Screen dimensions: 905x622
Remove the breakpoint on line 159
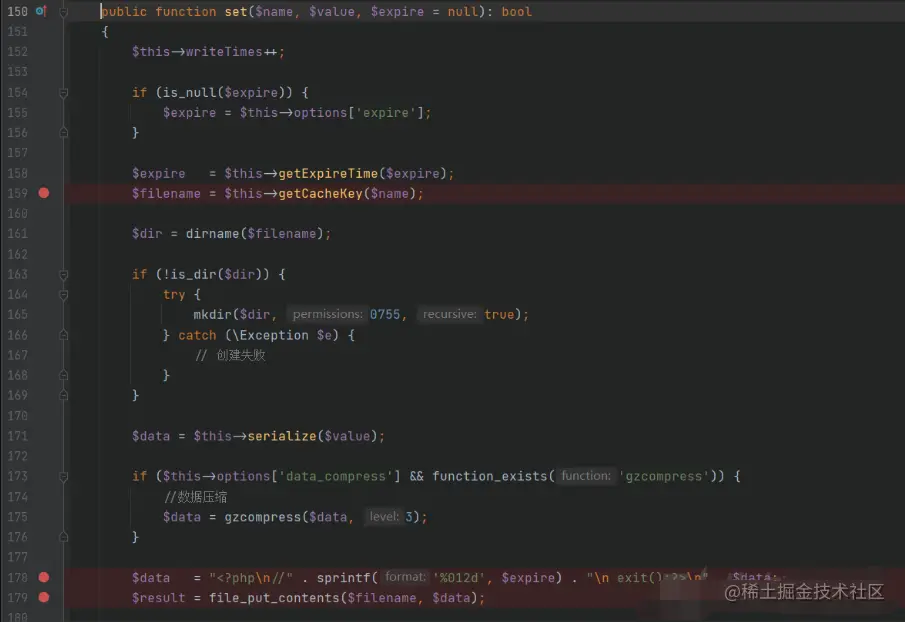pyautogui.click(x=44, y=193)
